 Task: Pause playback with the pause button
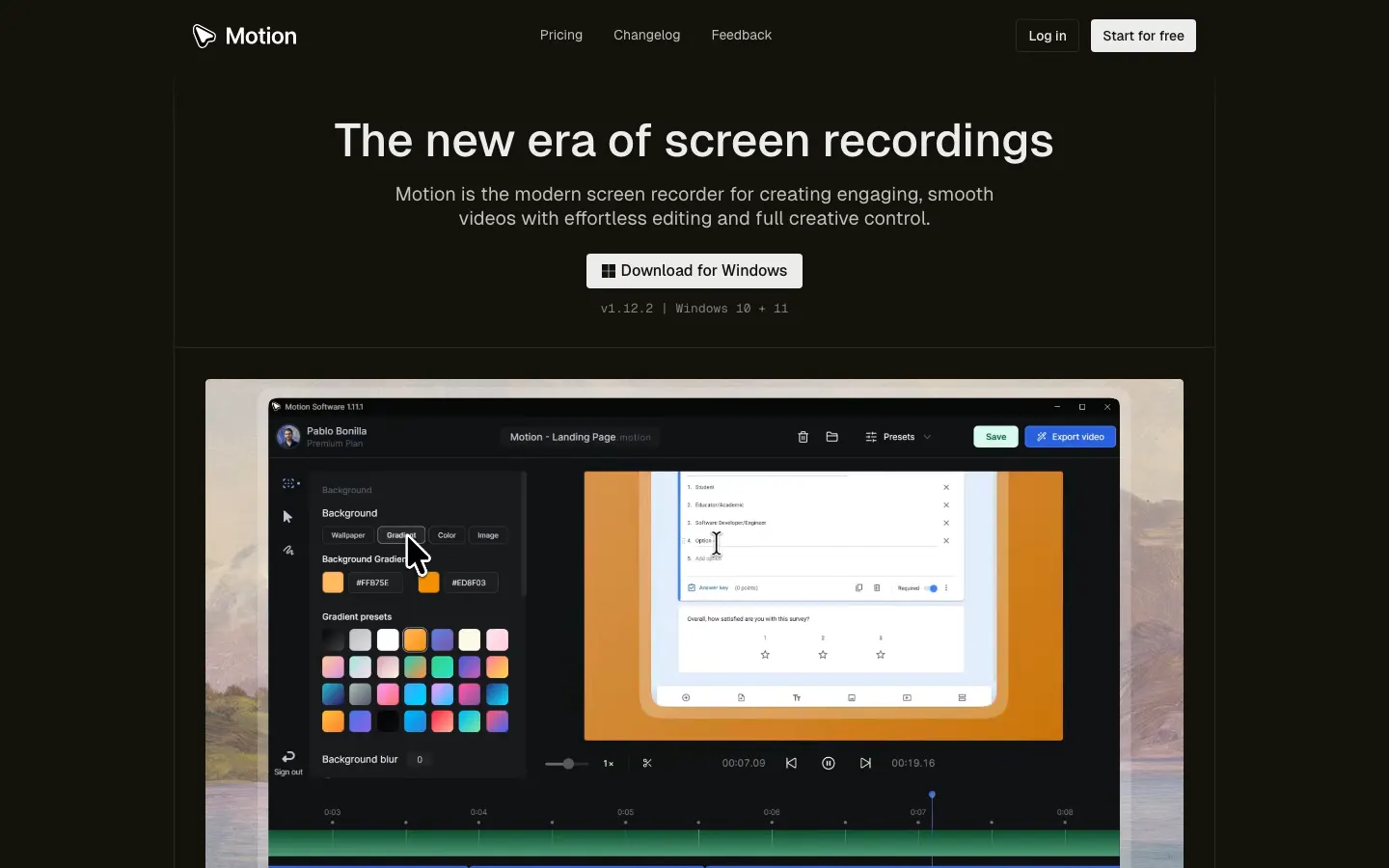[x=828, y=763]
